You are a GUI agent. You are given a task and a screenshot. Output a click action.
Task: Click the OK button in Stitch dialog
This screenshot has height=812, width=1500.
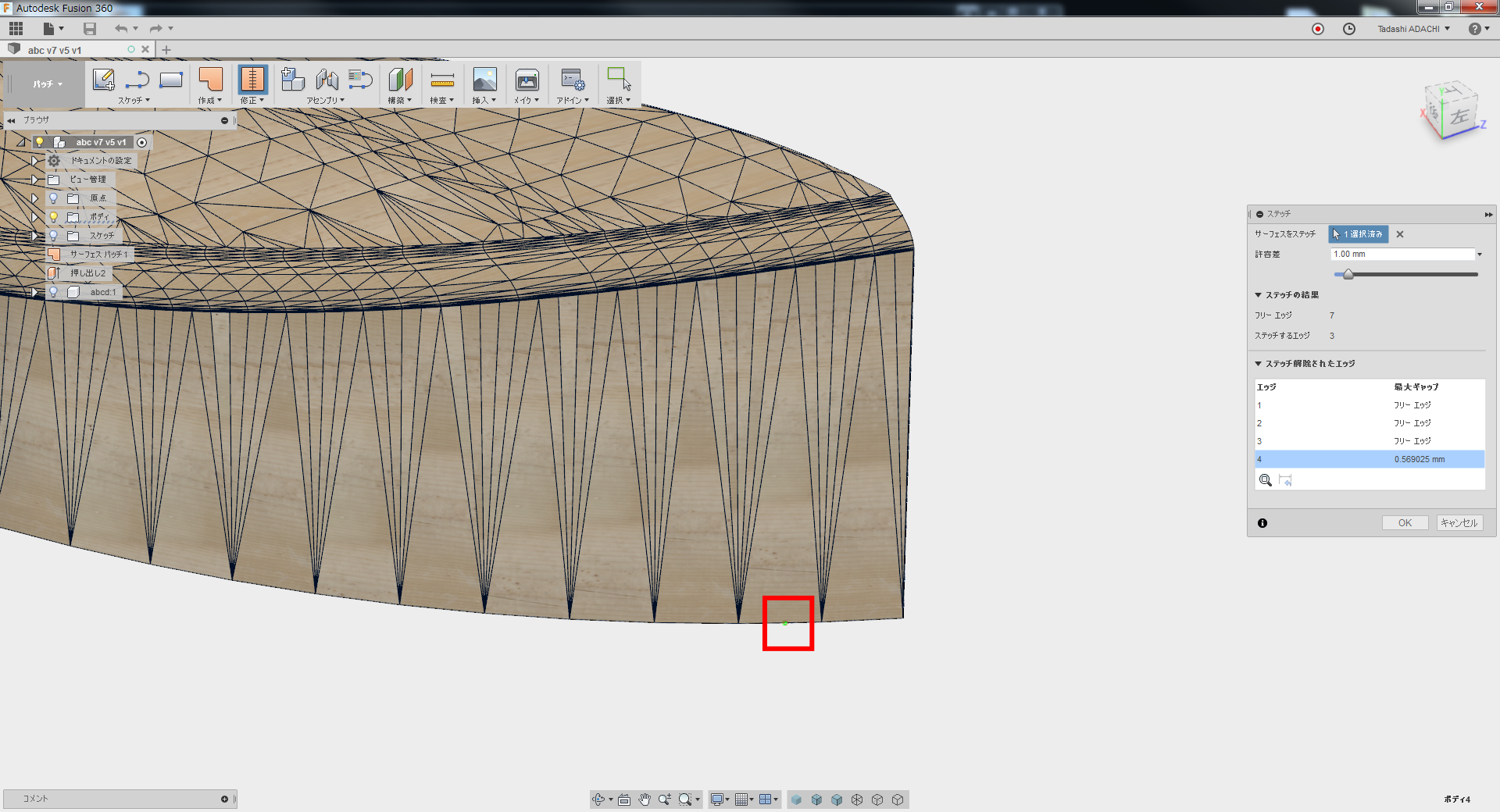[x=1405, y=523]
